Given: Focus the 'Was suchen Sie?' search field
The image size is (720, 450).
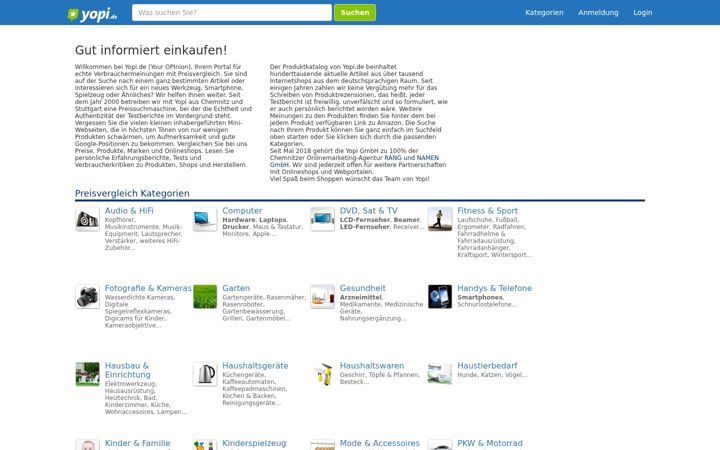Looking at the screenshot, I should [232, 12].
